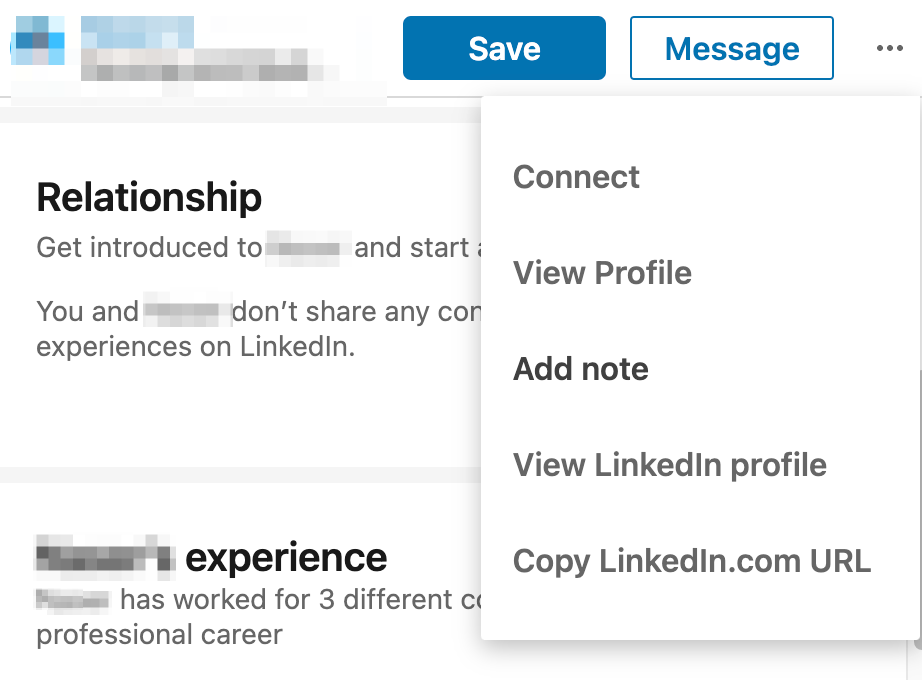Open View LinkedIn profile menu item
922x680 pixels.
click(670, 465)
